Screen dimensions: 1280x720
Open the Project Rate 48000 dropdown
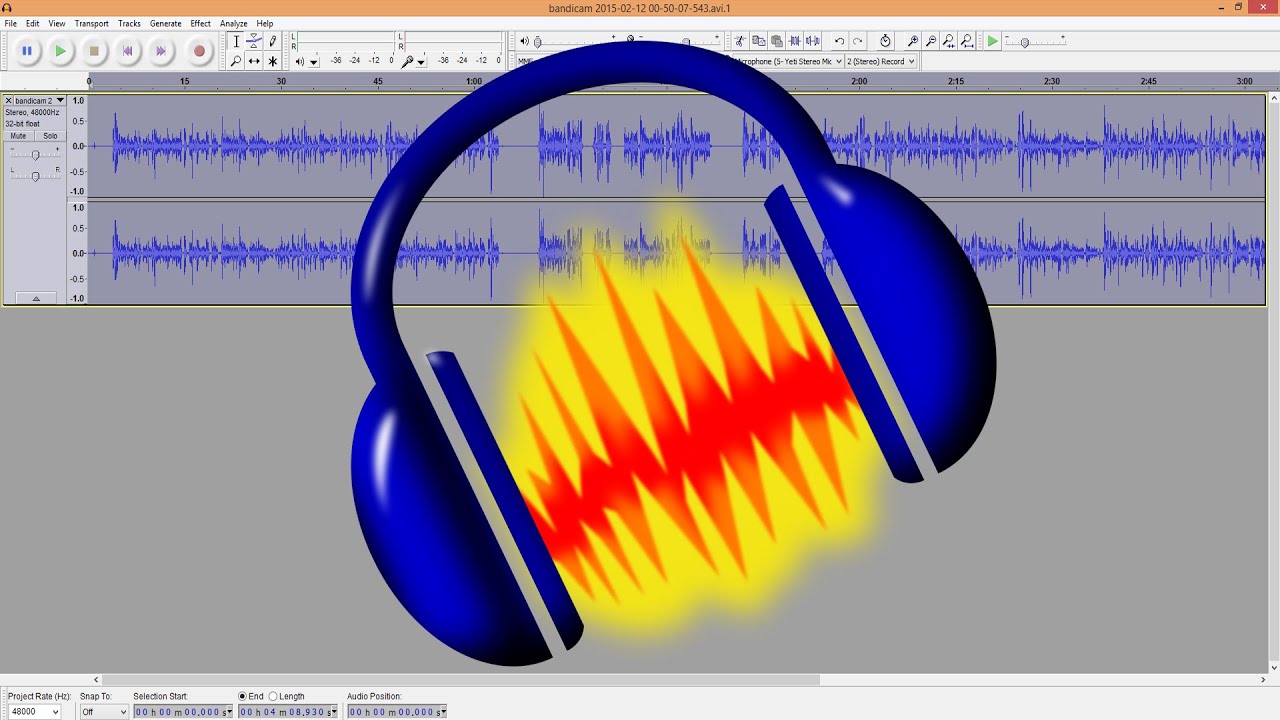pos(33,712)
